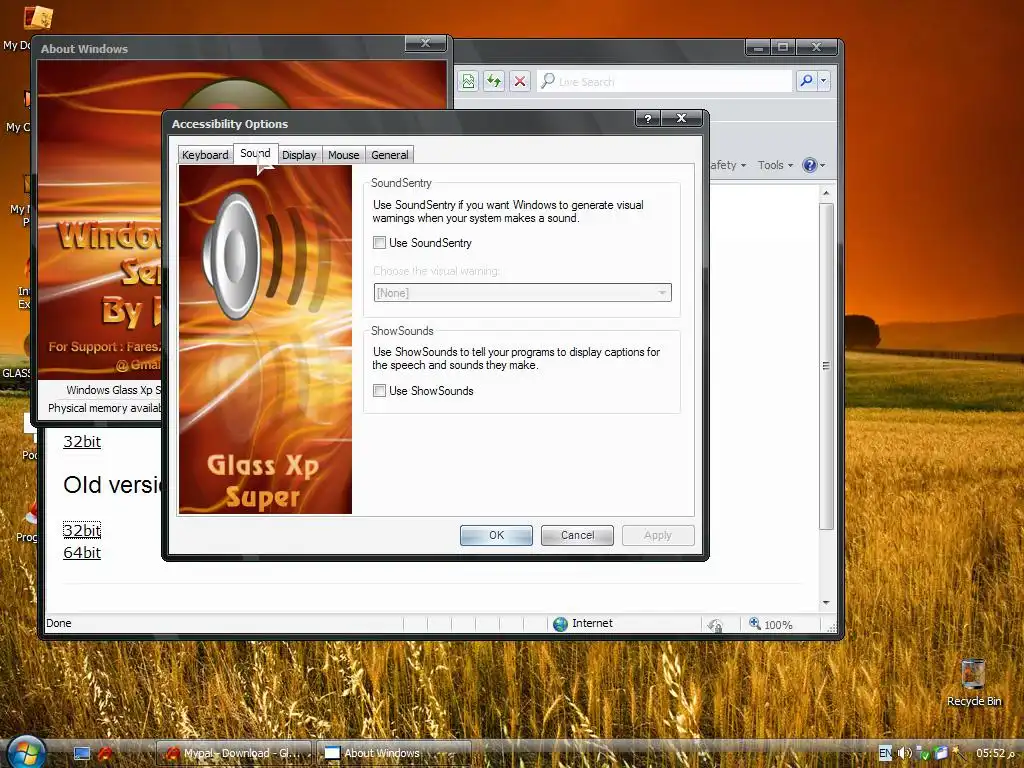Open the Recycle Bin desktop icon
This screenshot has width=1024, height=768.
pos(973,682)
